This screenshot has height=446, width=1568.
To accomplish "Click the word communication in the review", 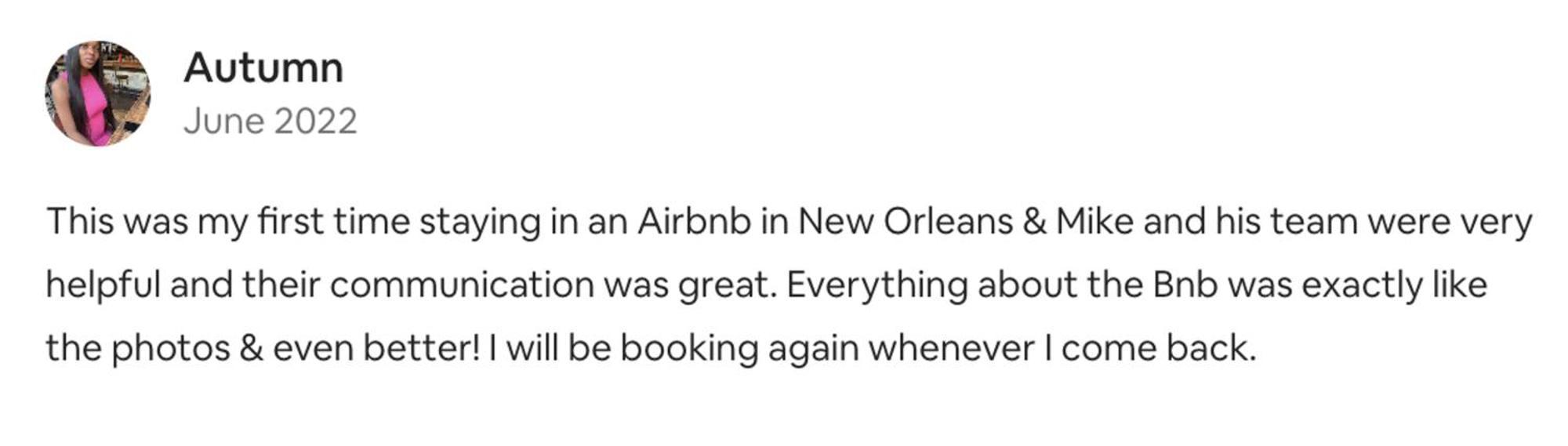I will pyautogui.click(x=462, y=285).
